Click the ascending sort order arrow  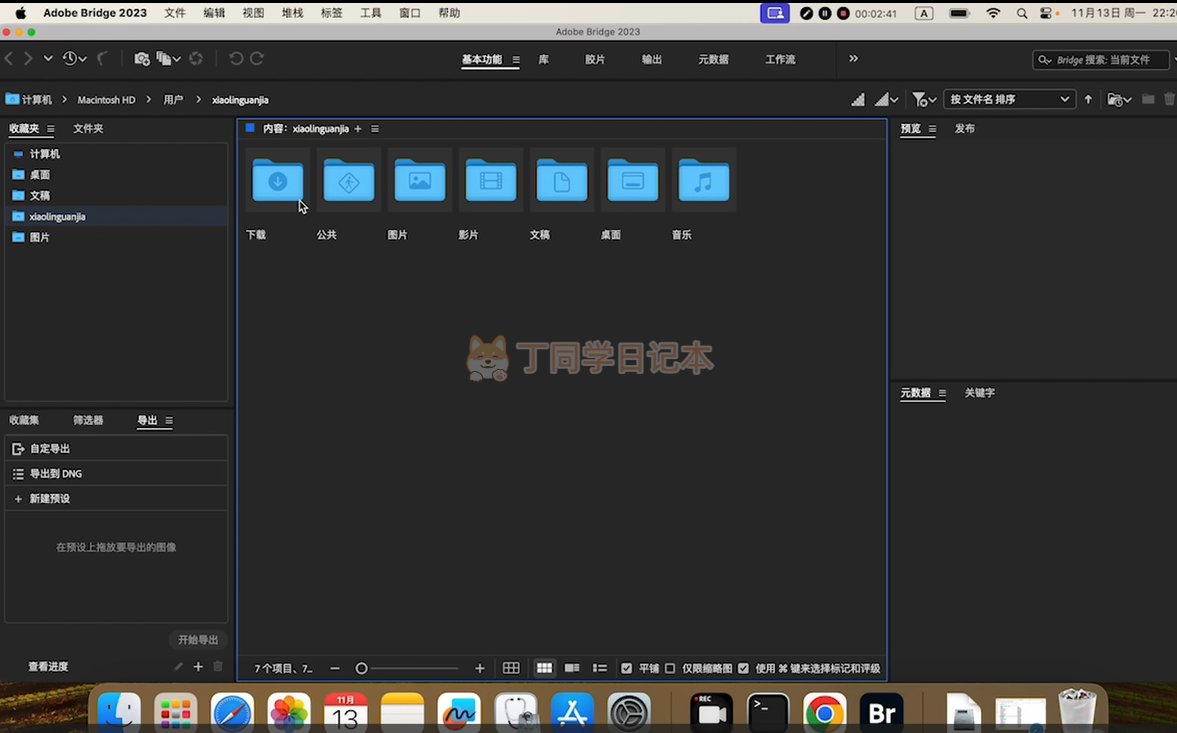point(1089,99)
